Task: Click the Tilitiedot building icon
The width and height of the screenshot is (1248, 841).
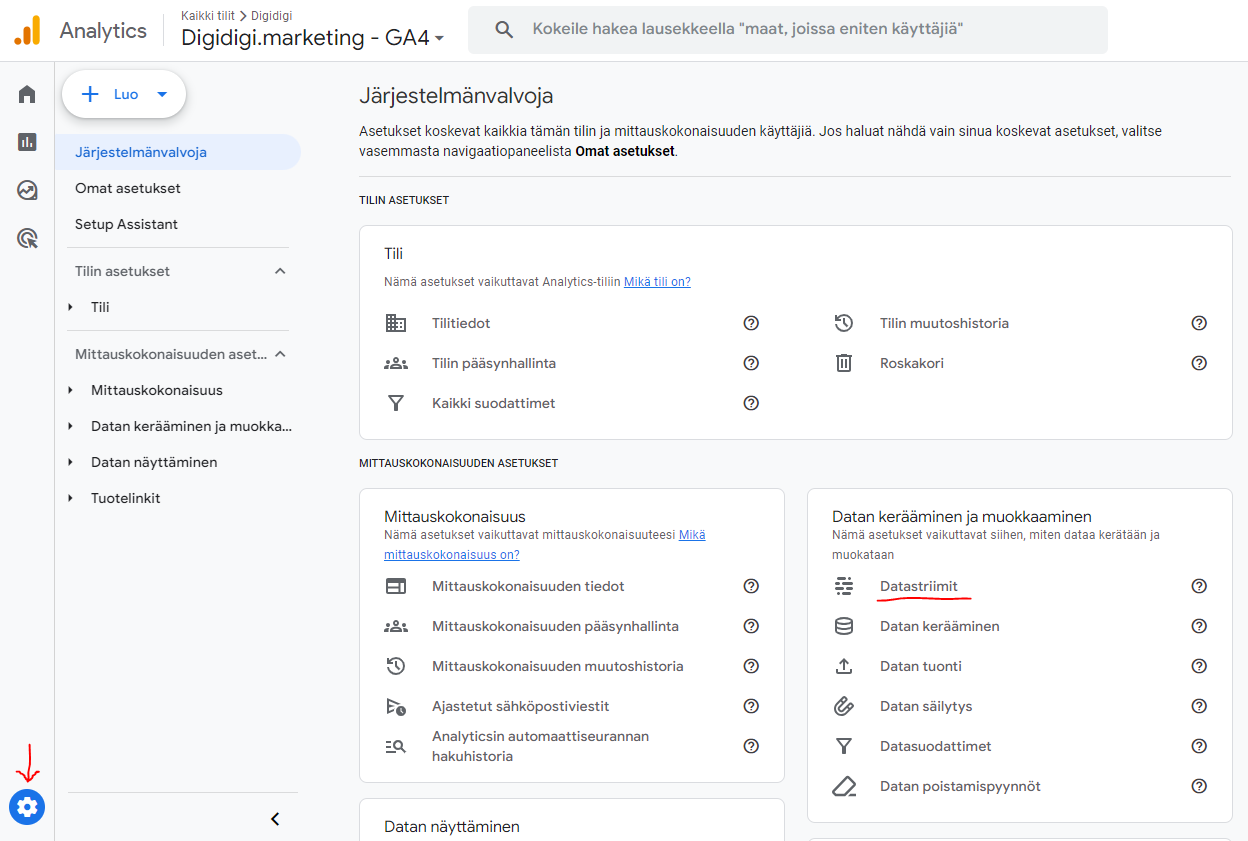Action: point(396,323)
